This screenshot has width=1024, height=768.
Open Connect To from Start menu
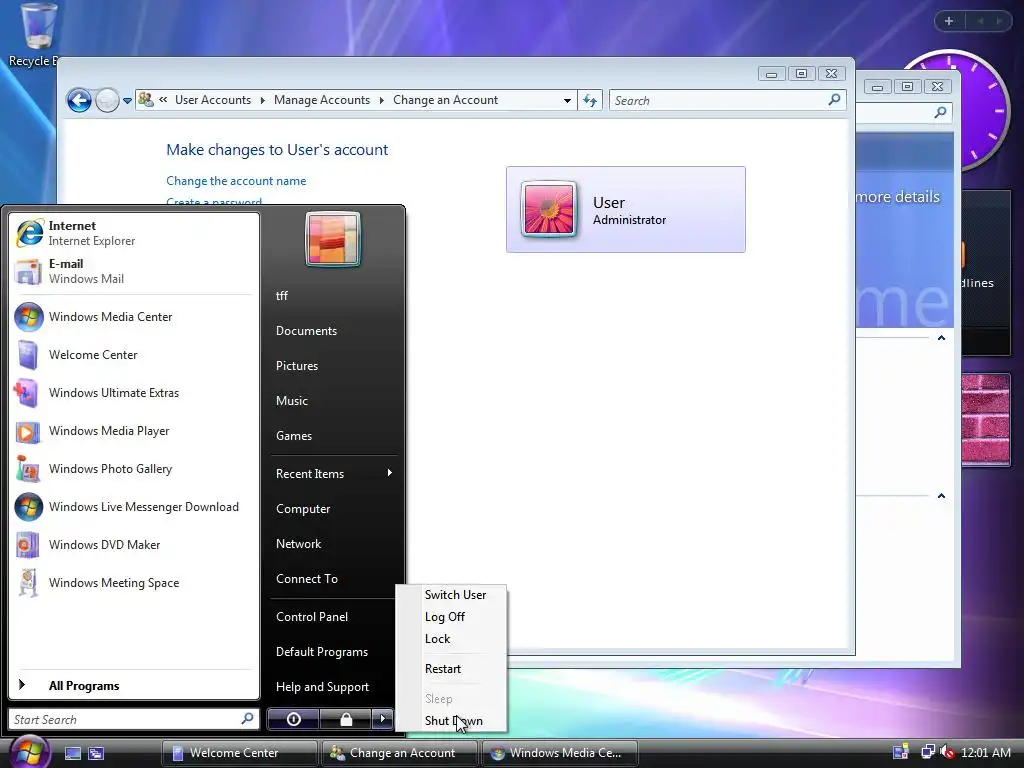click(x=334, y=579)
